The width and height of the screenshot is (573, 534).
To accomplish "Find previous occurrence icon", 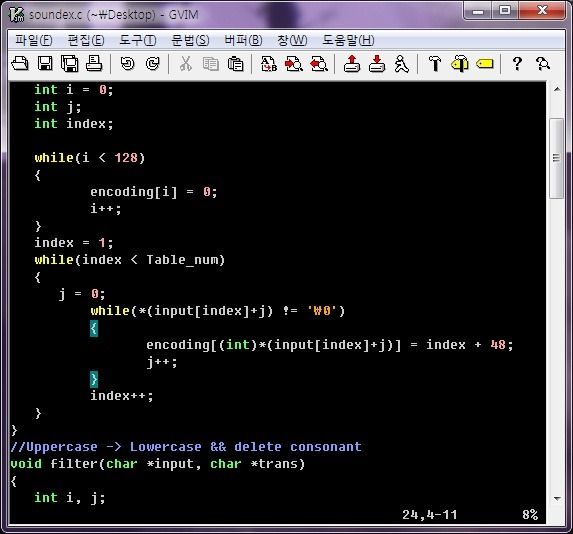I will click(x=319, y=64).
